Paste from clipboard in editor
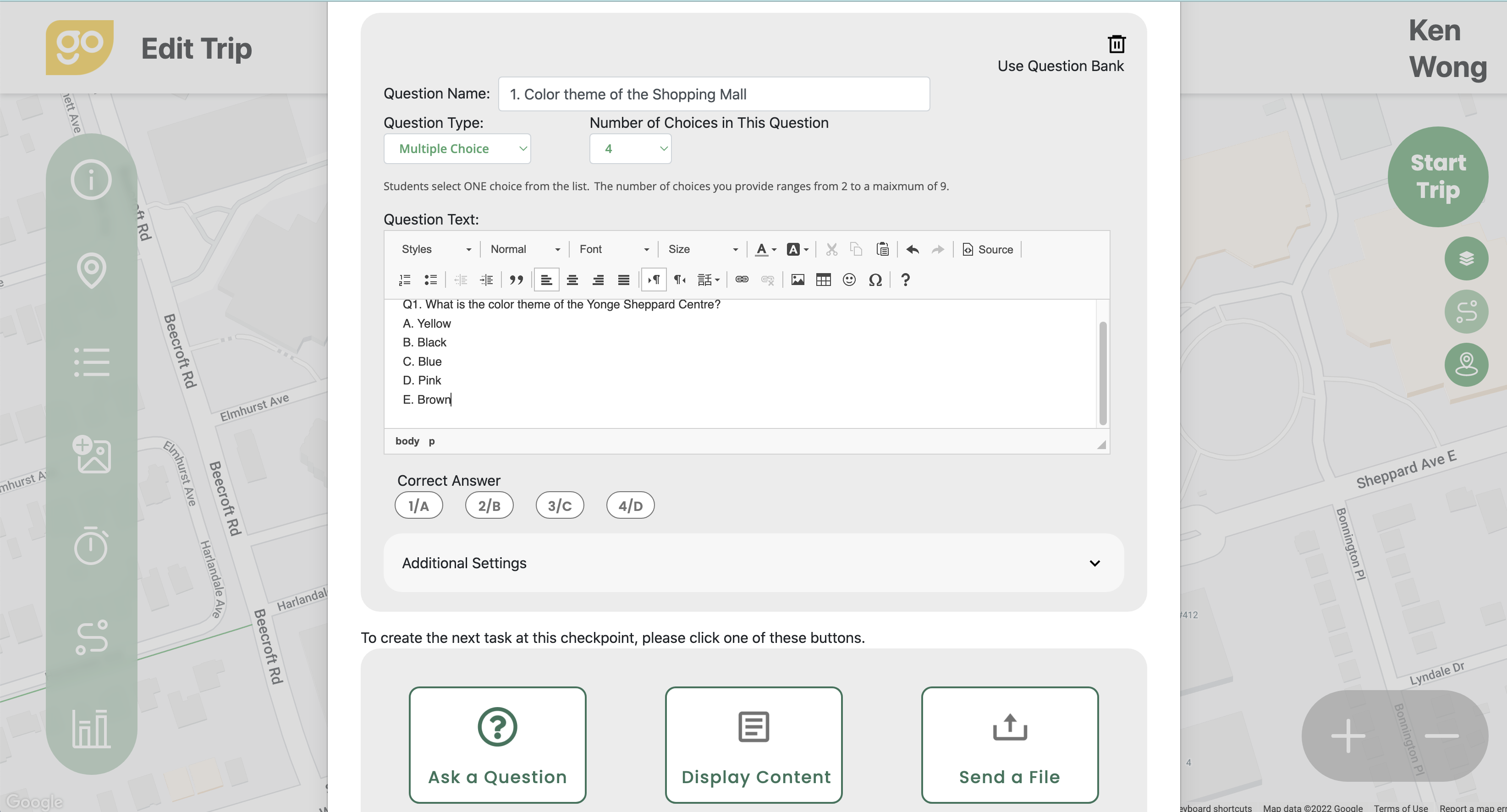Image resolution: width=1507 pixels, height=812 pixels. (x=883, y=249)
